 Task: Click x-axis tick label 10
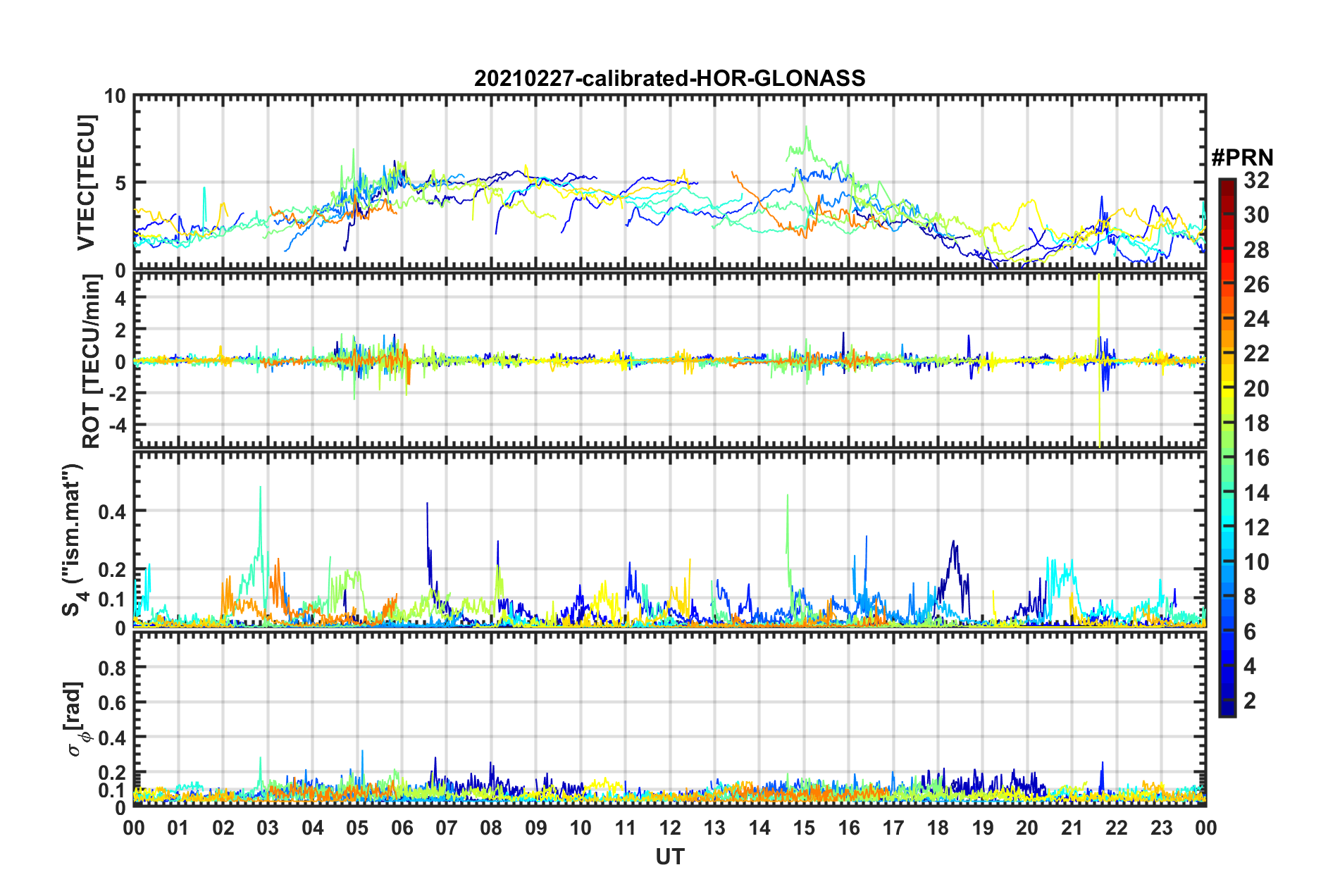tap(581, 828)
